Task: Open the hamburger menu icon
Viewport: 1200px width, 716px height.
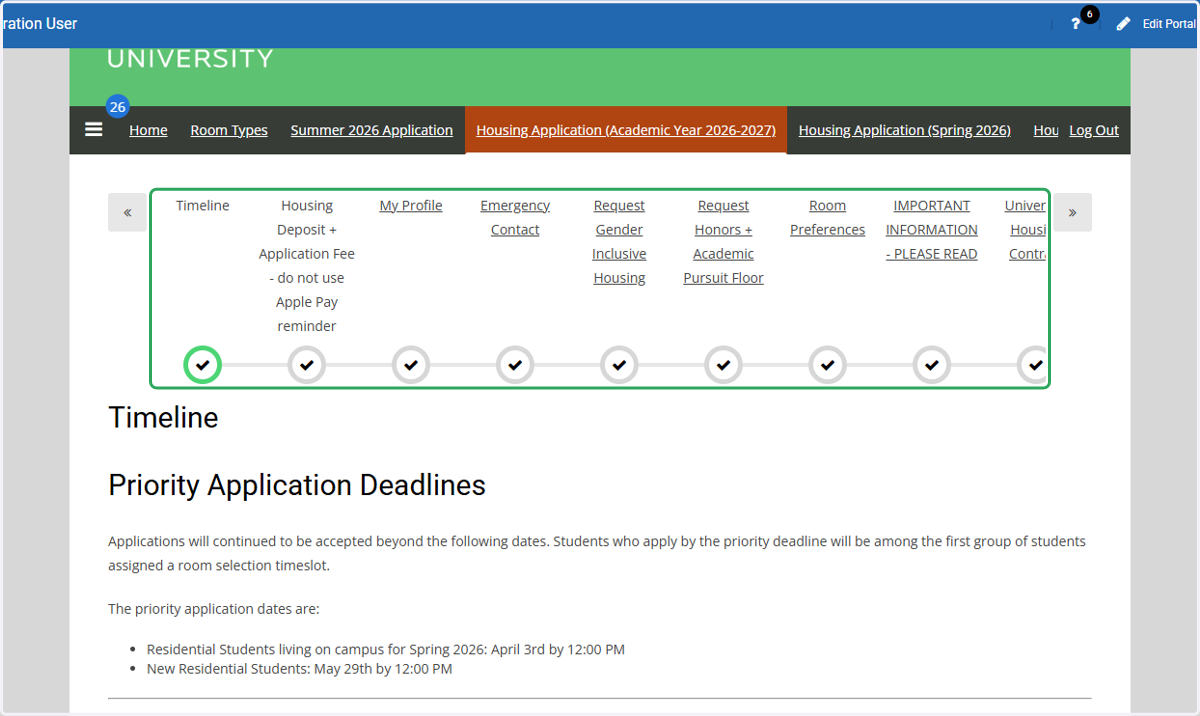Action: [x=94, y=129]
